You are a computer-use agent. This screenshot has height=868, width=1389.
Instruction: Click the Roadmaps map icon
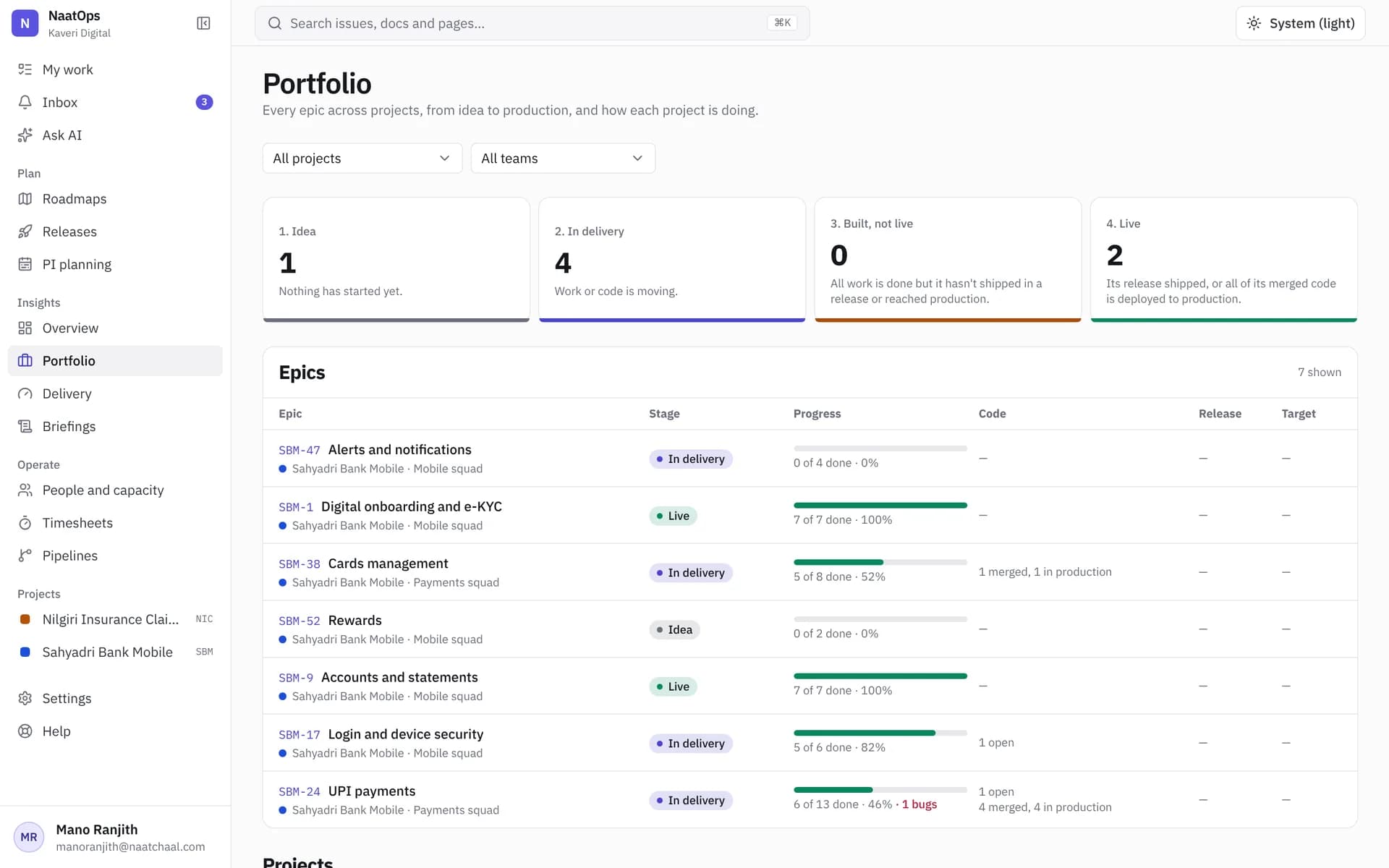click(x=25, y=199)
